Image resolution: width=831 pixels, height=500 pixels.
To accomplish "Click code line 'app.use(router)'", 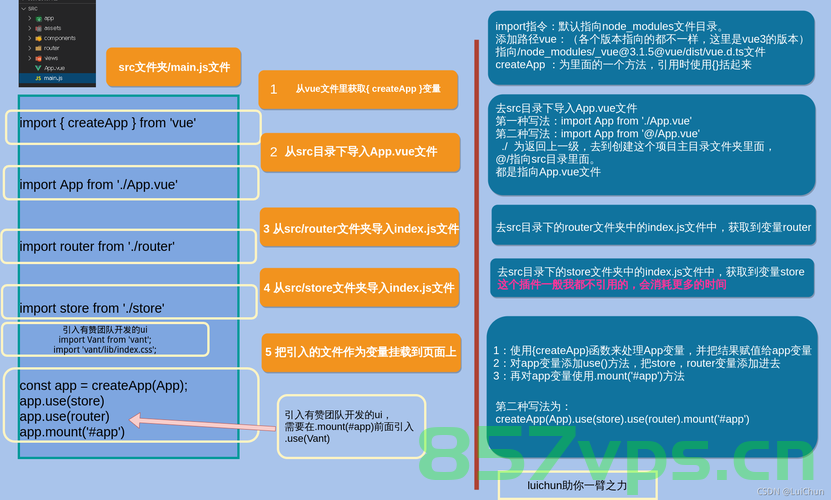I will tap(65, 417).
